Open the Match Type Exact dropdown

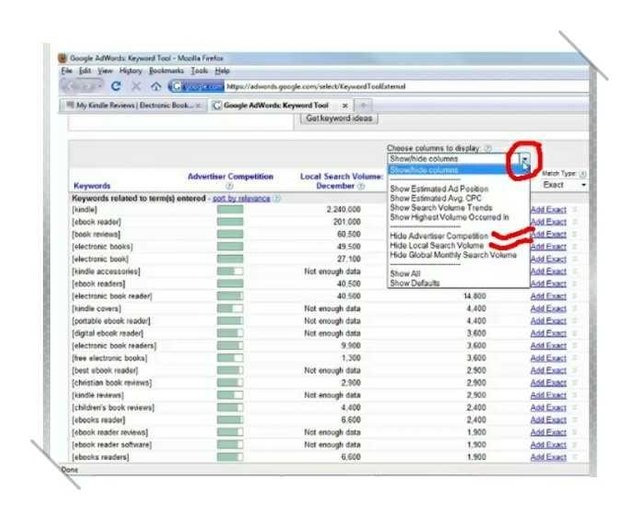(564, 185)
